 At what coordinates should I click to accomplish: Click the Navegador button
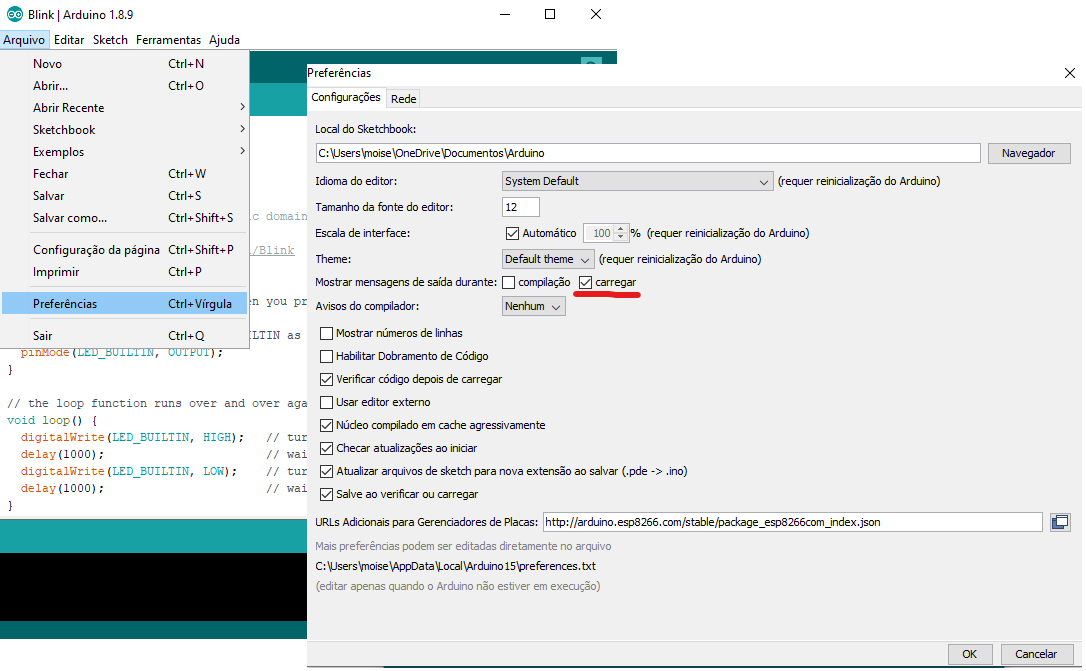pos(1029,153)
